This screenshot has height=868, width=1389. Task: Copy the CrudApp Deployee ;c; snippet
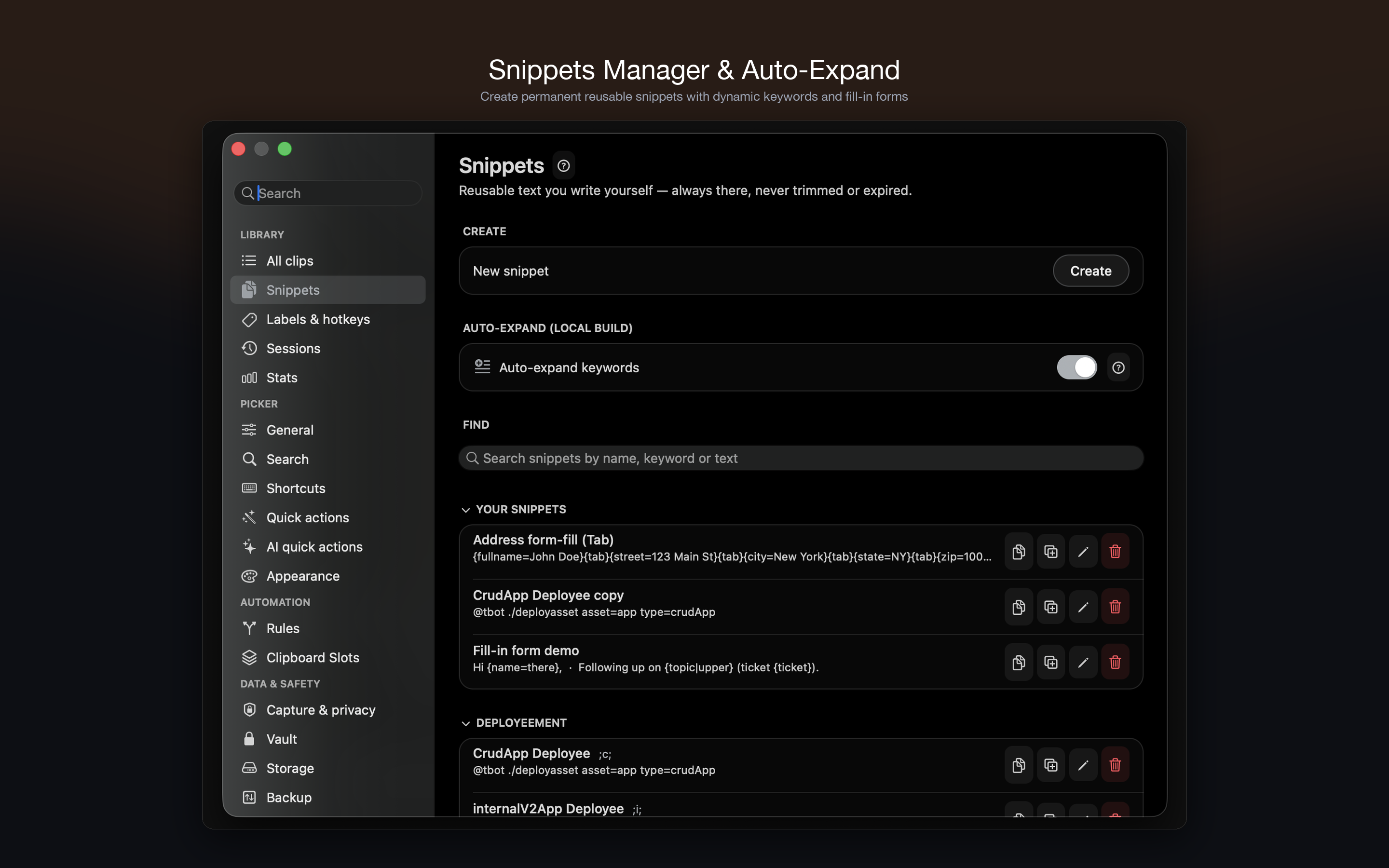coord(1019,765)
